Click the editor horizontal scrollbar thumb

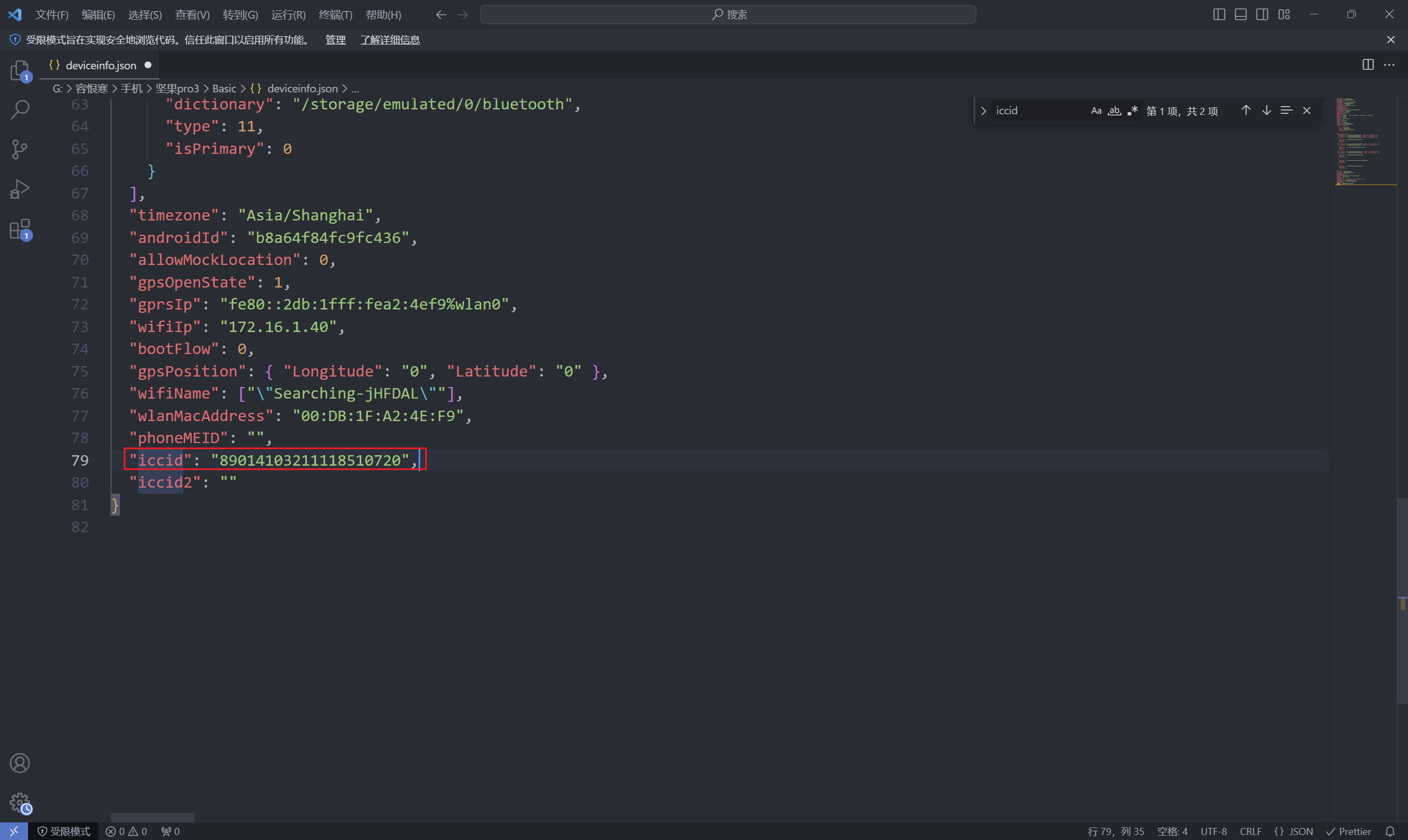[152, 817]
